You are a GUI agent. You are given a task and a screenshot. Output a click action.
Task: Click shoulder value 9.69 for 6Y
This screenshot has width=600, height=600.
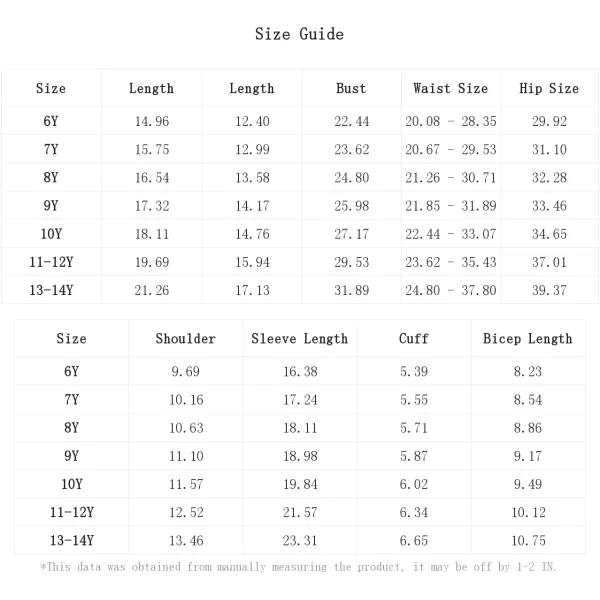[x=186, y=372]
